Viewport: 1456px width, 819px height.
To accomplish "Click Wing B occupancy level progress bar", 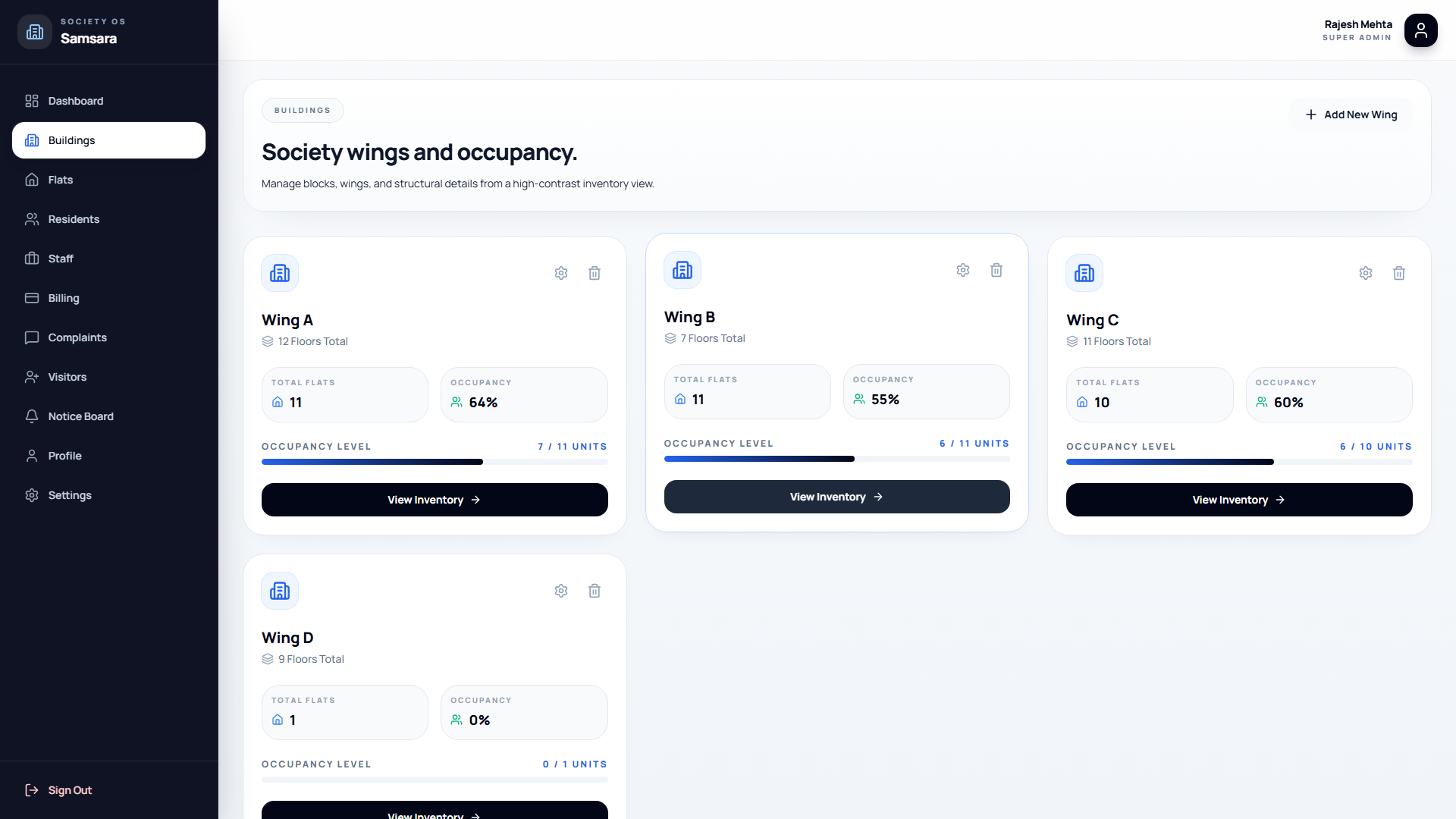I will click(x=836, y=459).
